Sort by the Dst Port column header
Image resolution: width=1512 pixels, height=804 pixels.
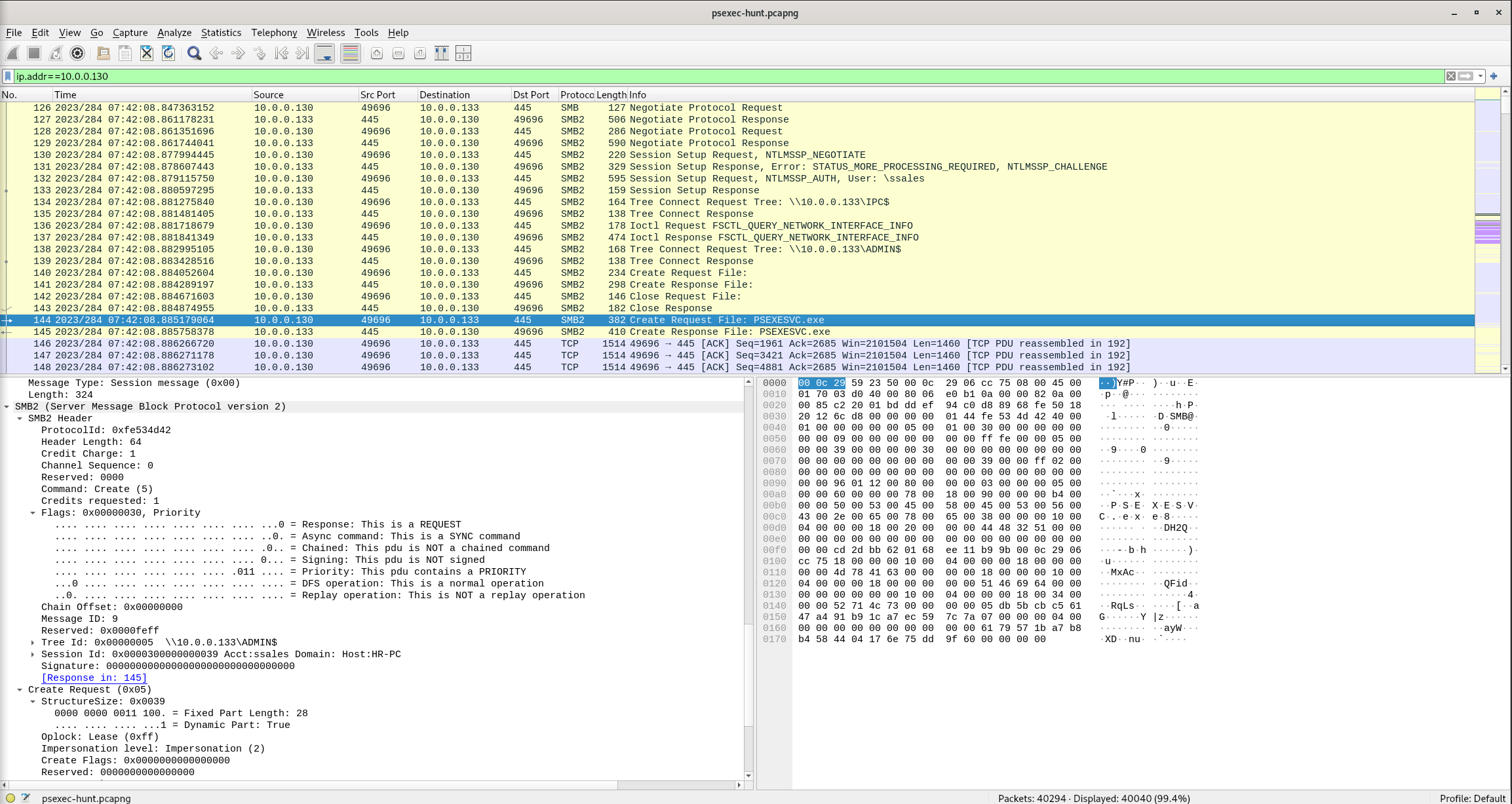[535, 95]
